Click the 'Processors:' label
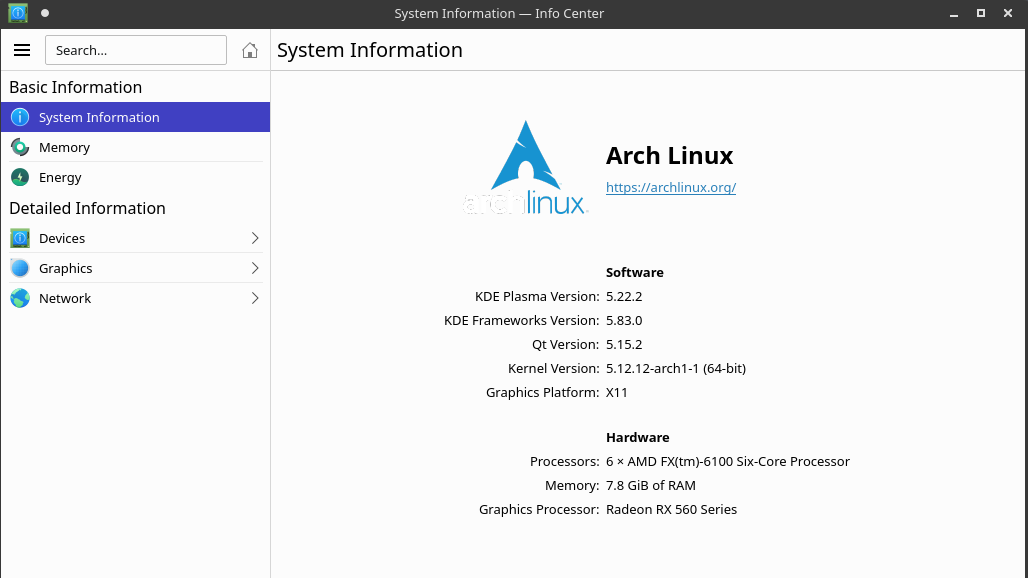The width and height of the screenshot is (1028, 578). click(x=564, y=462)
